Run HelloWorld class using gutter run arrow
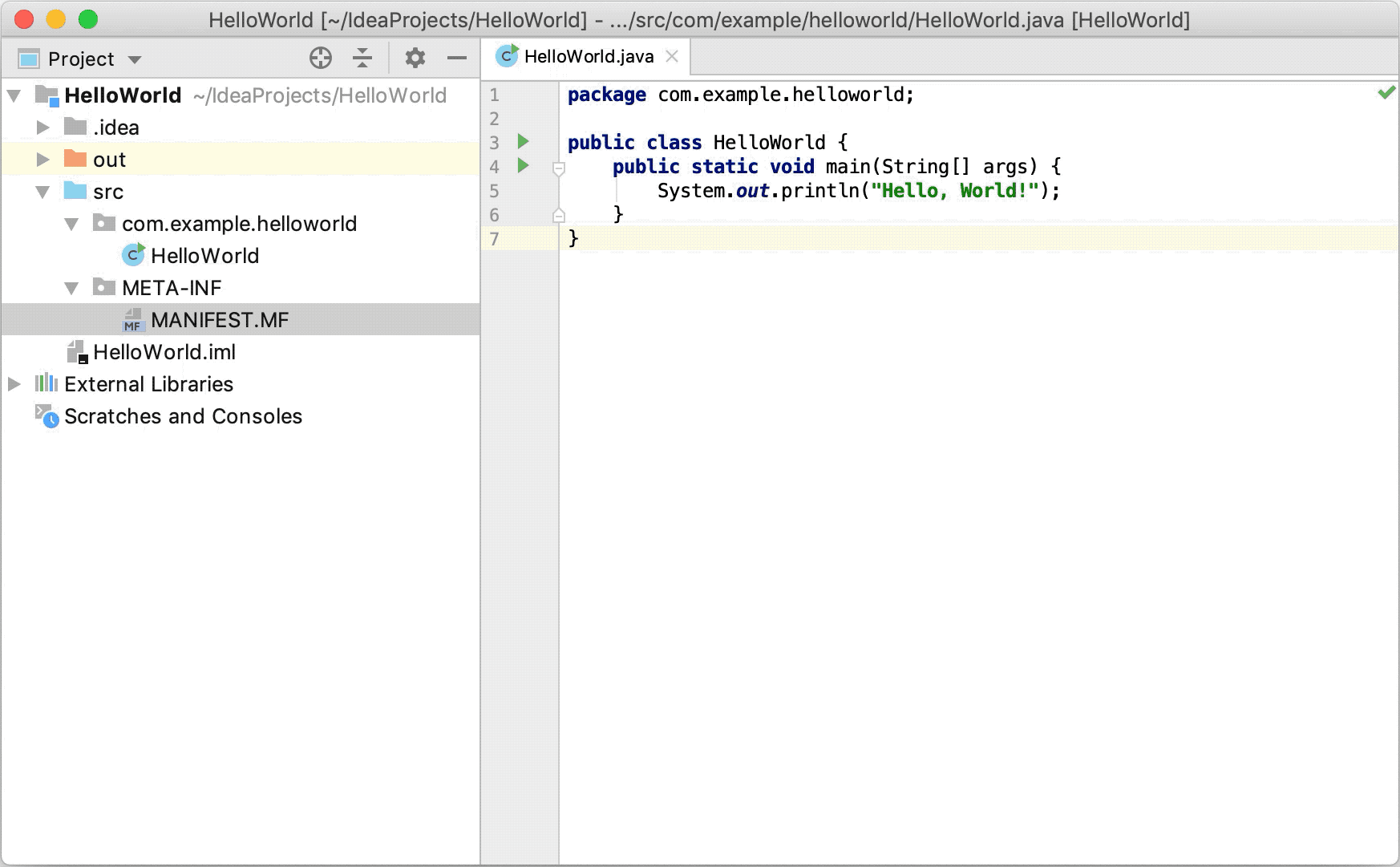This screenshot has width=1400, height=867. pyautogui.click(x=523, y=141)
